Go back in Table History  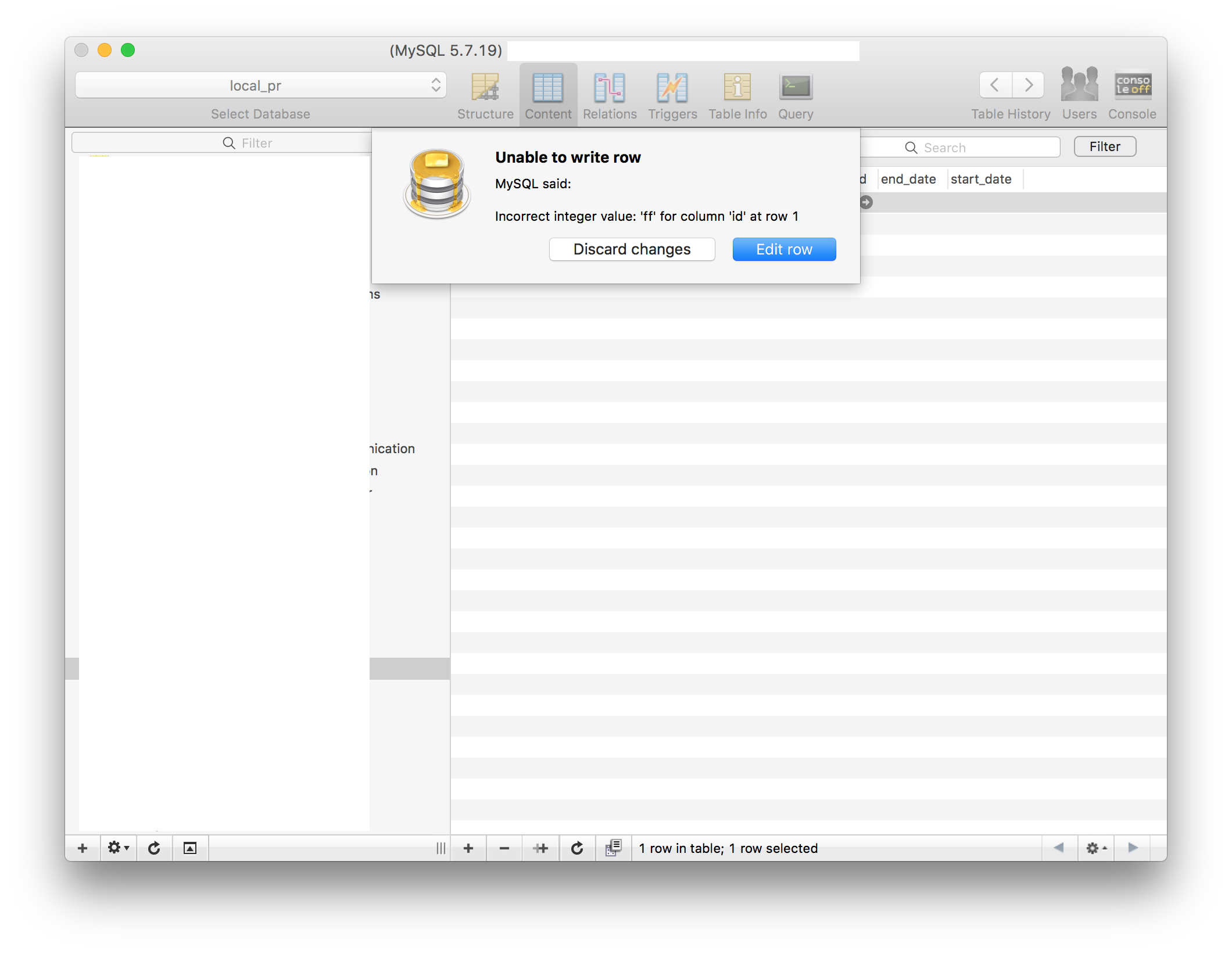tap(995, 85)
